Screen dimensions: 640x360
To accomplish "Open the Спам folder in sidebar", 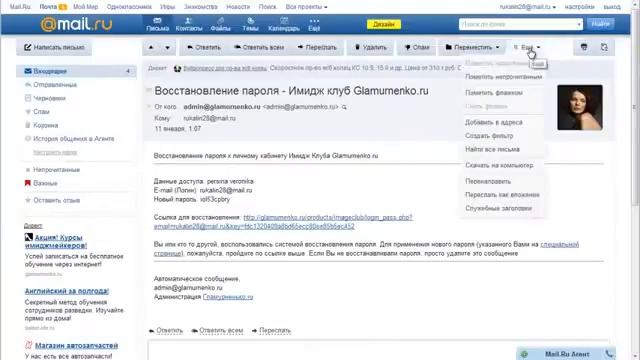I will tap(41, 112).
